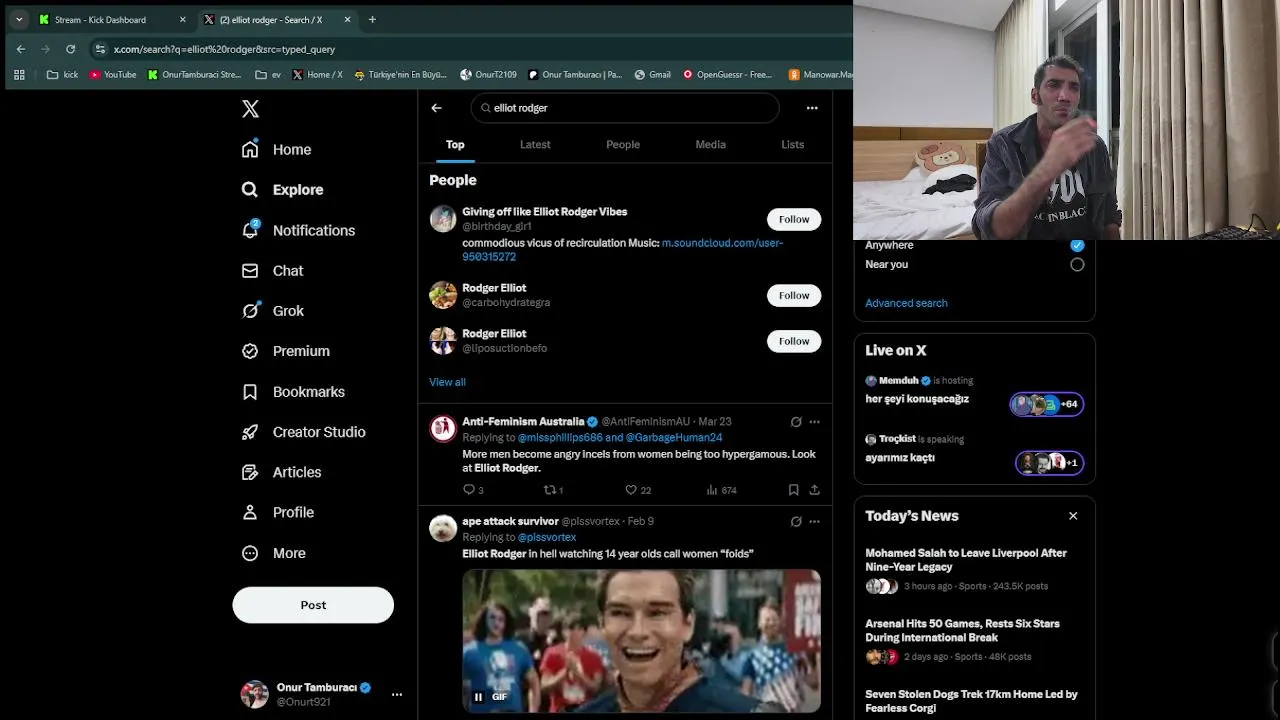Viewport: 1280px width, 720px height.
Task: Click the X logo in sidebar
Action: (x=250, y=109)
